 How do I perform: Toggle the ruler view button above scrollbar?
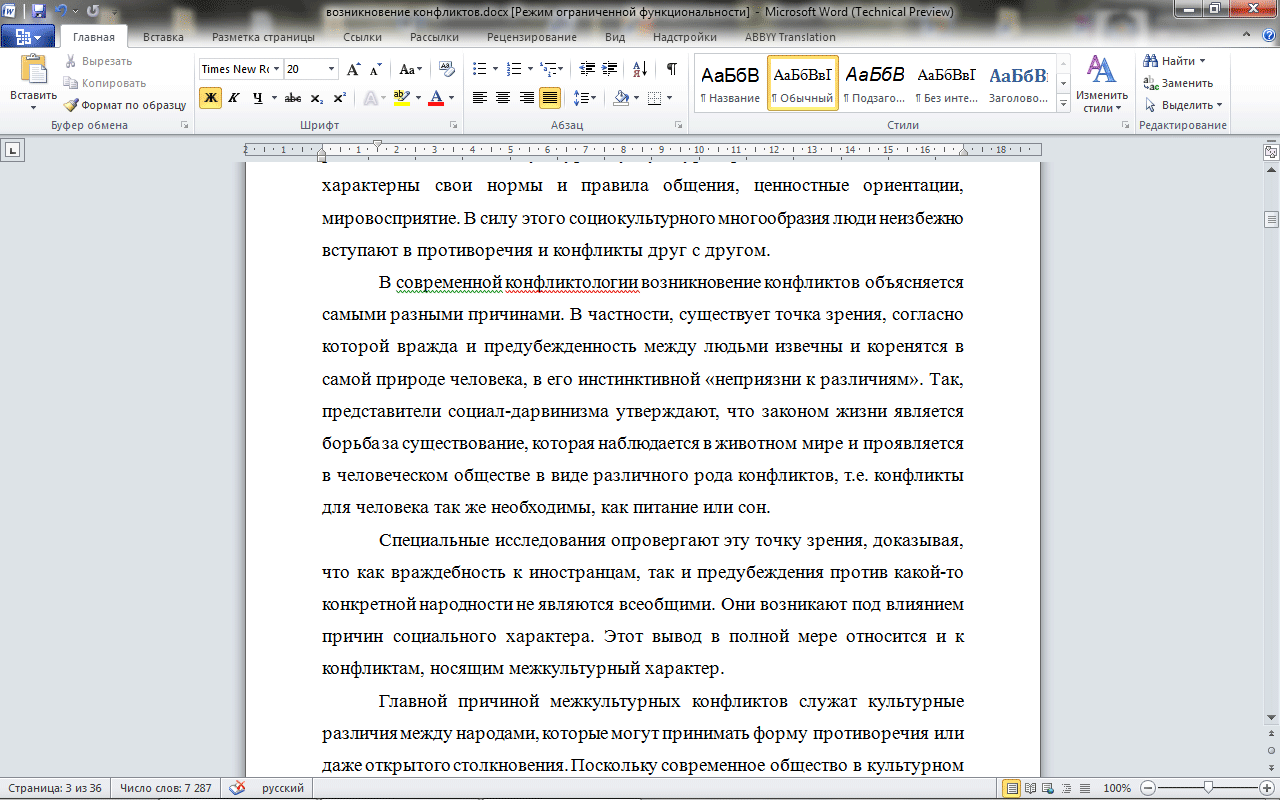click(1271, 152)
